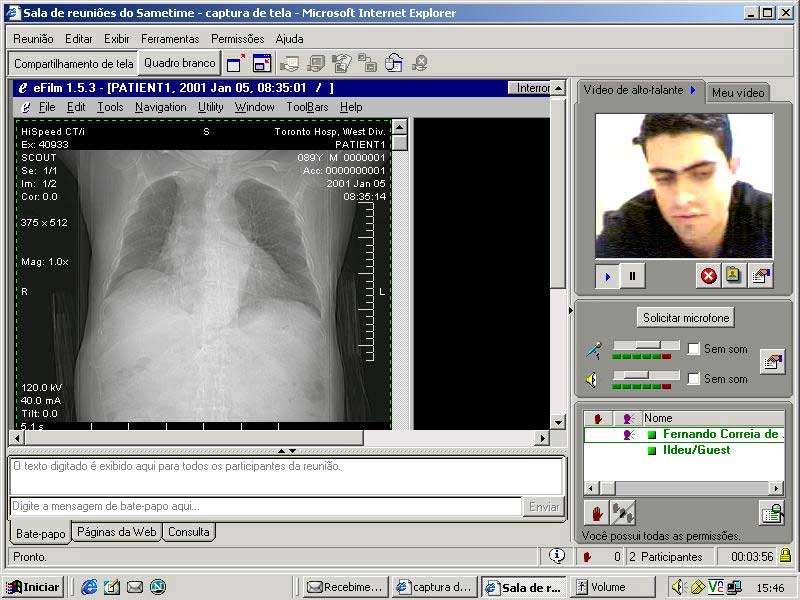
Task: Click Solicitar microfone button
Action: (x=686, y=318)
